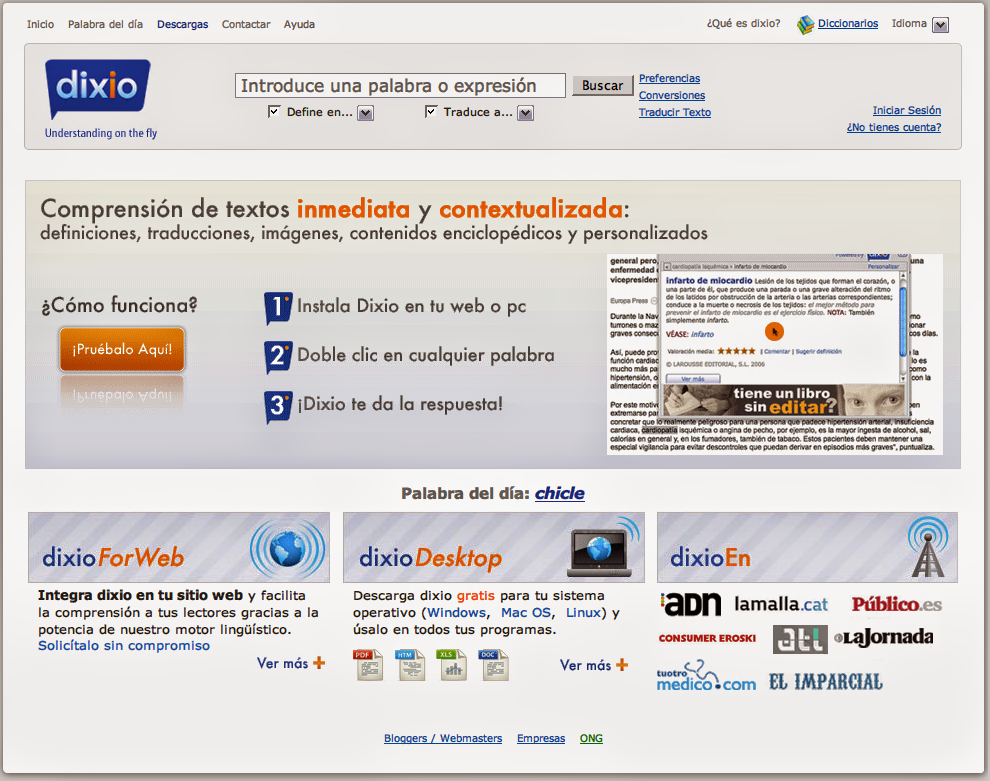This screenshot has width=990, height=781.
Task: Open the Consumer Eroski logo
Action: [x=707, y=638]
